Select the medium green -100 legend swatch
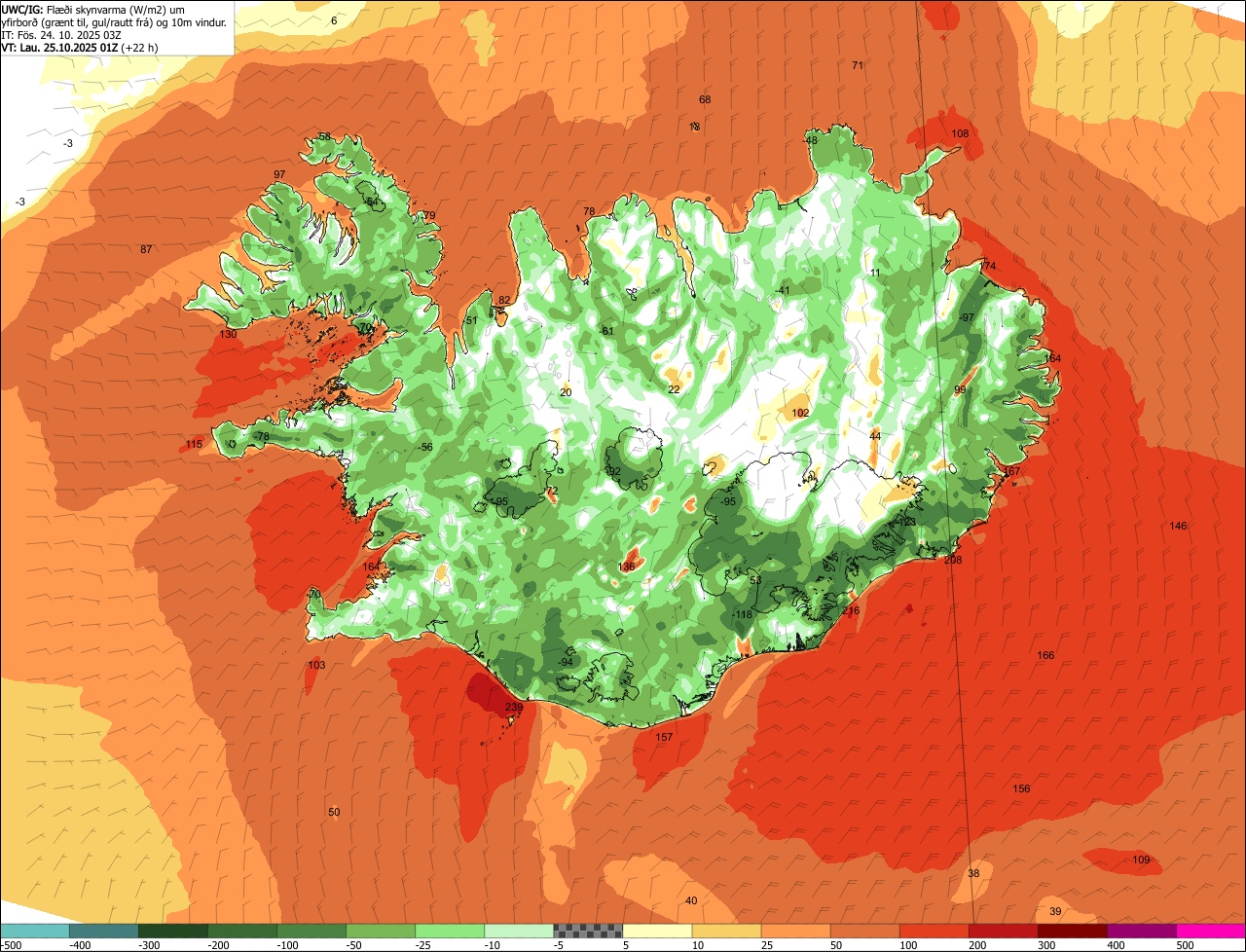The height and width of the screenshot is (952, 1246). click(x=311, y=931)
